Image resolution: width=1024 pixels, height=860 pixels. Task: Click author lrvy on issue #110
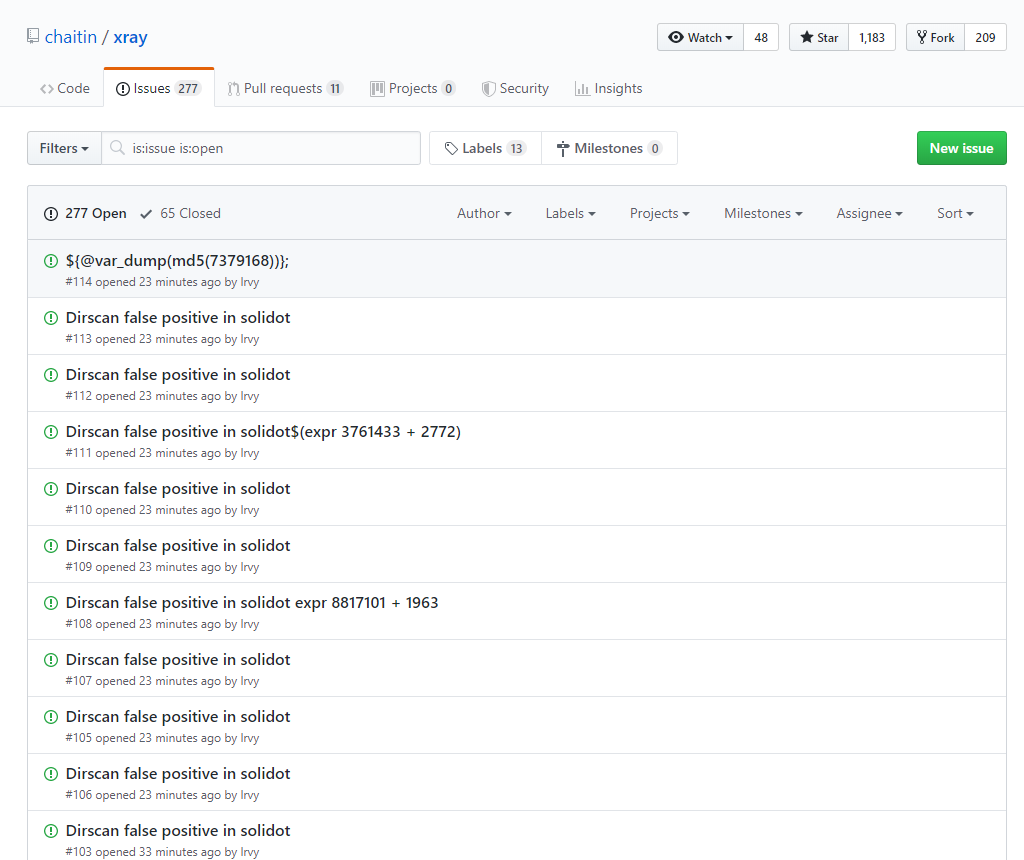tap(249, 510)
